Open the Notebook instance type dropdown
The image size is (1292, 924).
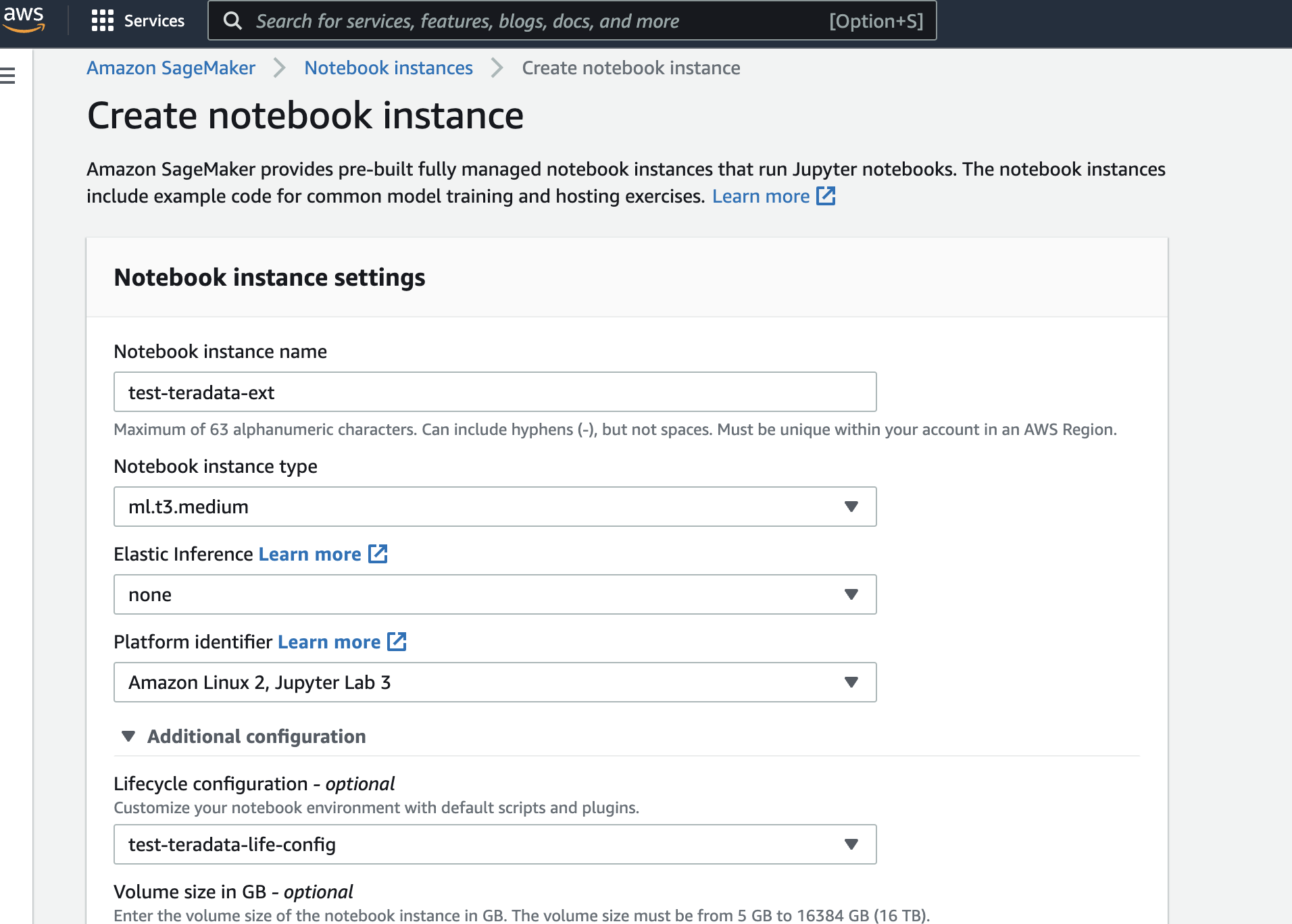[x=495, y=507]
